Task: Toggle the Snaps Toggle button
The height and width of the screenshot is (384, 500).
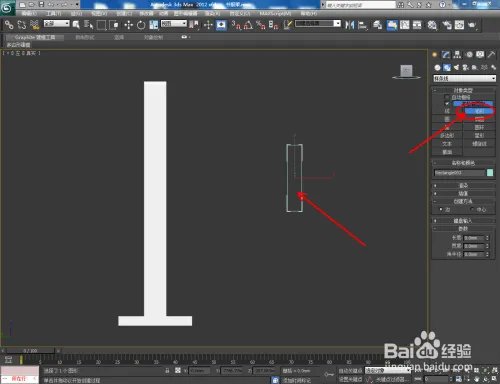Action: (x=236, y=25)
